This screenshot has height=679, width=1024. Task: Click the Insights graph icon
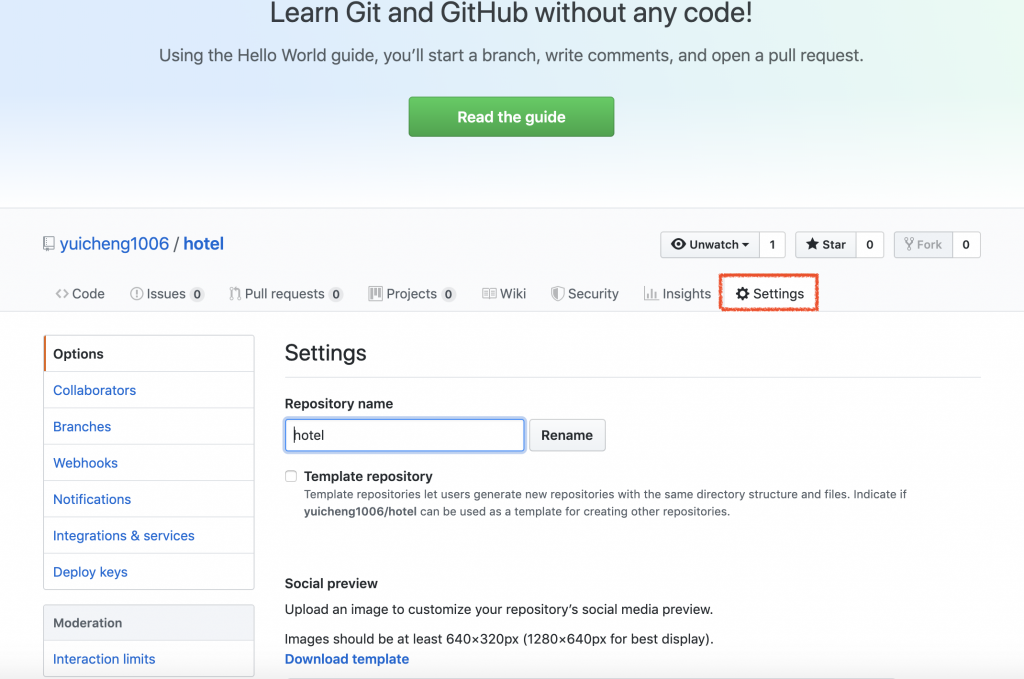point(651,294)
